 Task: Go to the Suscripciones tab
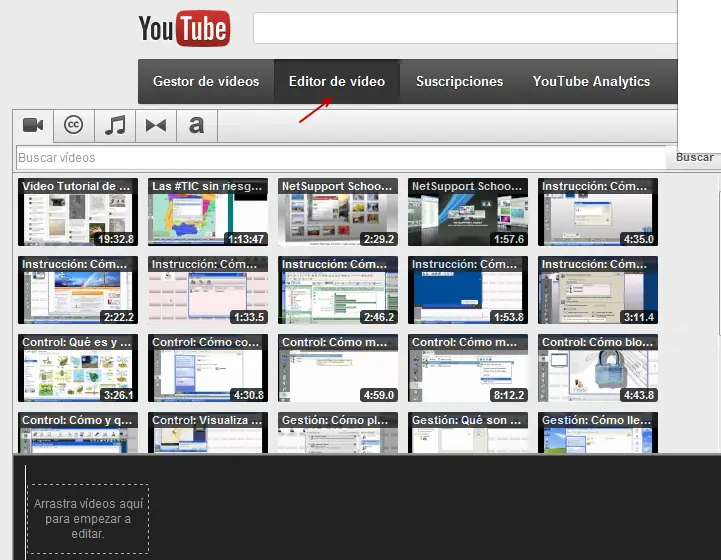[460, 82]
